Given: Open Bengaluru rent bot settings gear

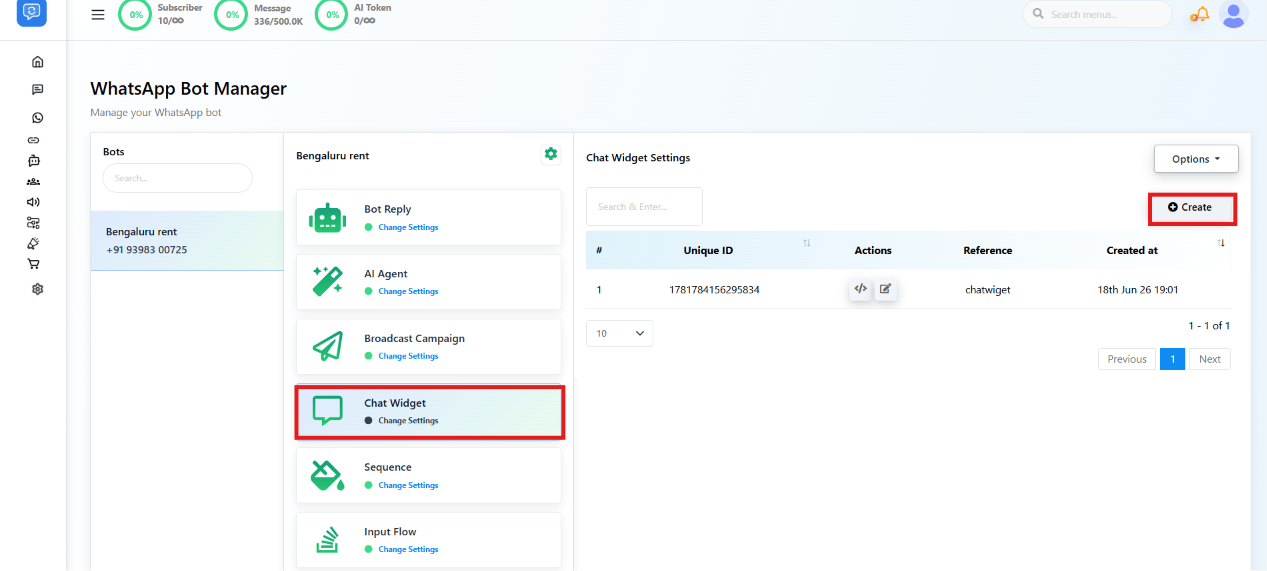Looking at the screenshot, I should (x=550, y=154).
